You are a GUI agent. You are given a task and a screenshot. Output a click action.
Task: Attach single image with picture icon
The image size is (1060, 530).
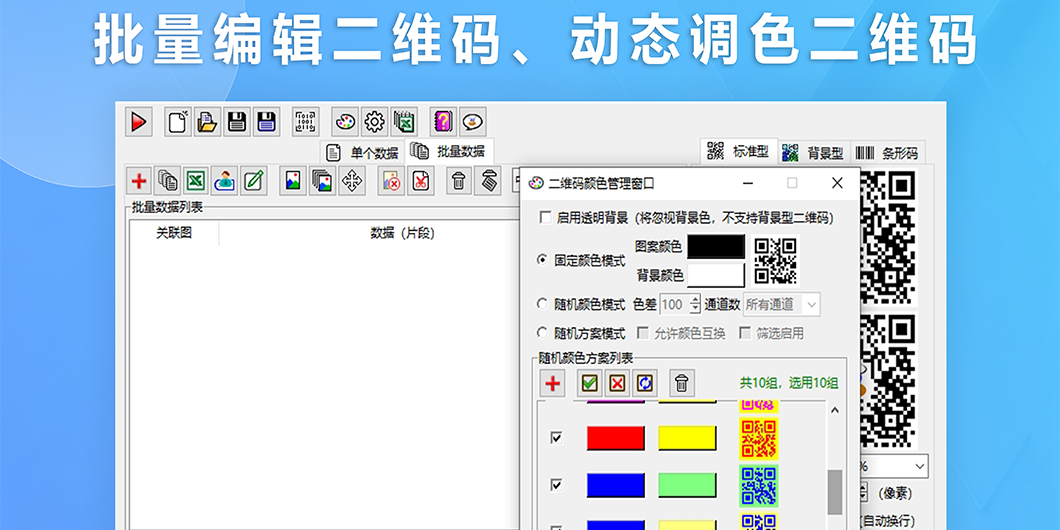click(x=293, y=180)
